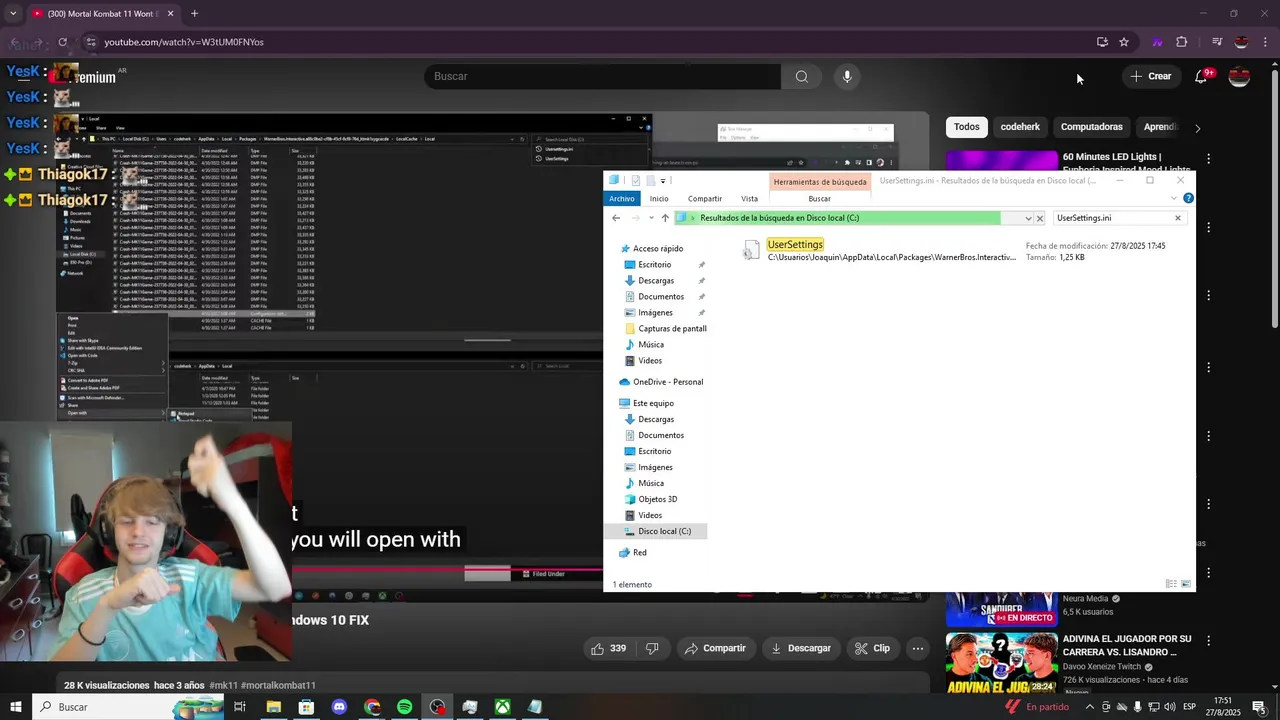Click the #mk11 hashtag link
The width and height of the screenshot is (1280, 720).
pyautogui.click(x=223, y=686)
